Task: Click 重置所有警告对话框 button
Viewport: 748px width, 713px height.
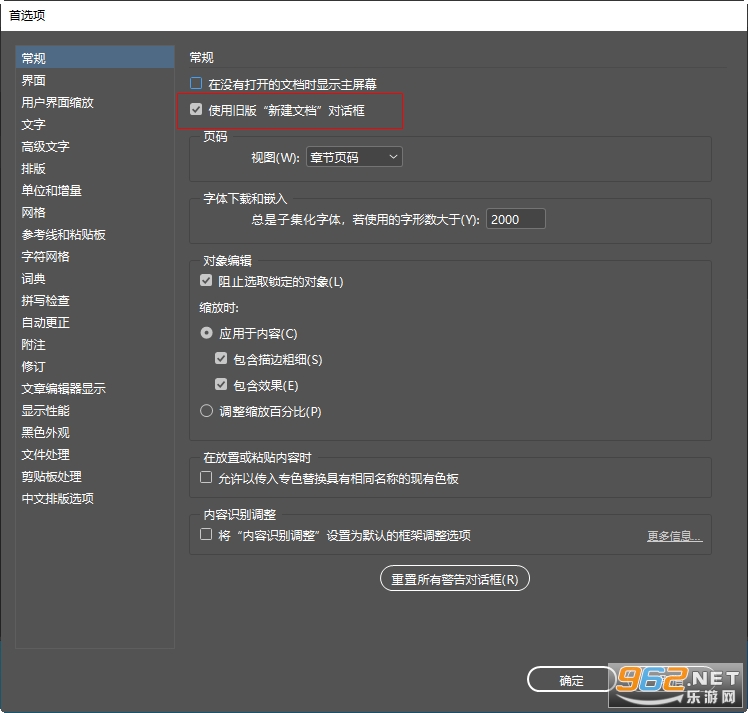Action: [455, 579]
